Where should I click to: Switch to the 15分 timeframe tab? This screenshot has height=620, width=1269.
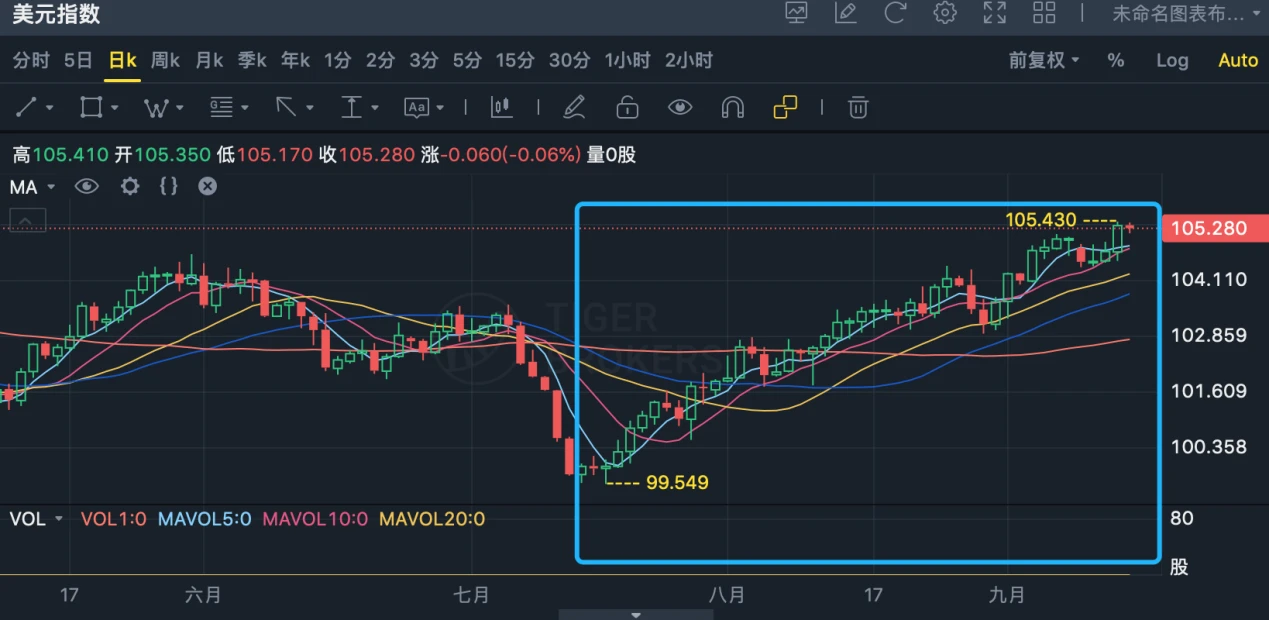click(515, 60)
